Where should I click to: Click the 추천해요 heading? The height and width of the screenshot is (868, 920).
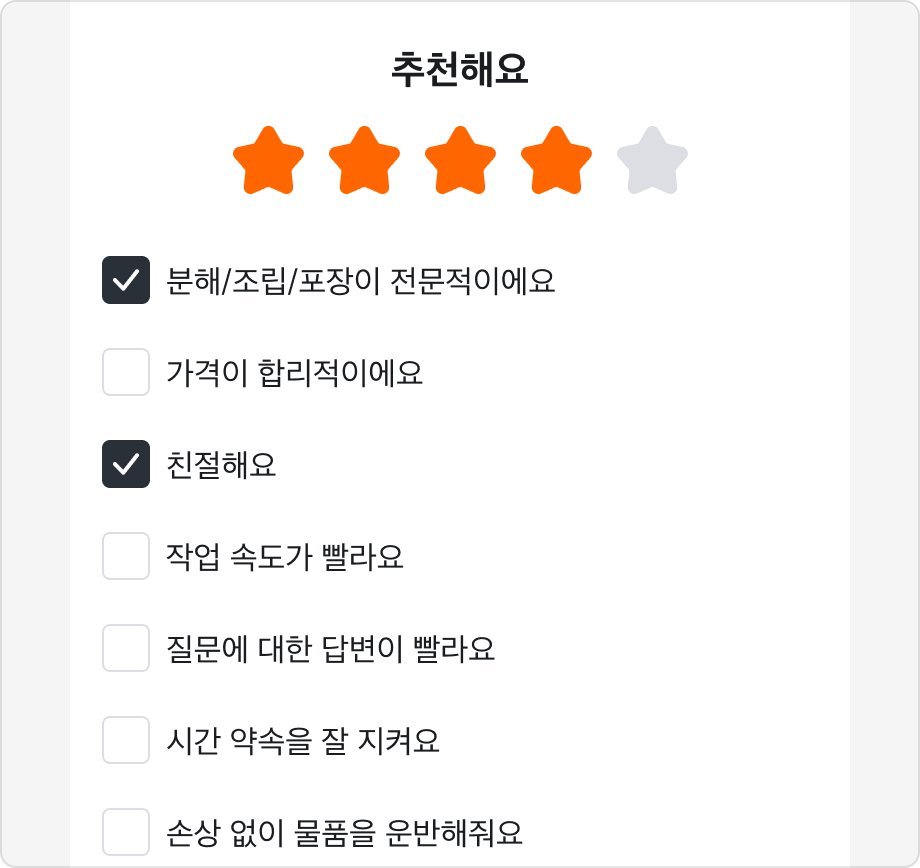click(x=459, y=68)
